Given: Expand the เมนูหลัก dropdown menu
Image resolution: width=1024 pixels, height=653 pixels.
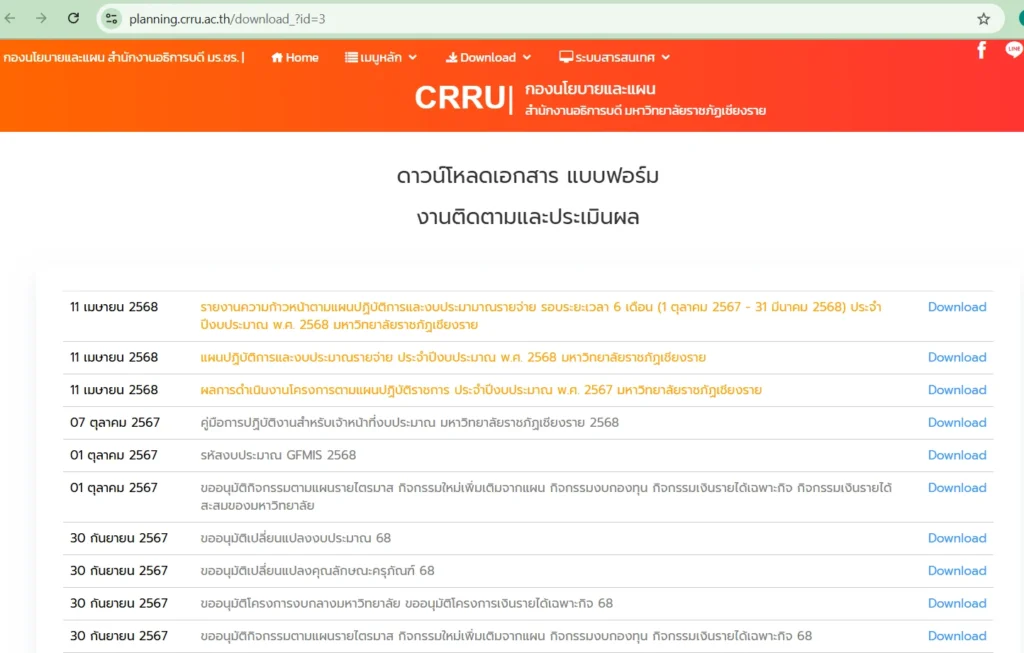Looking at the screenshot, I should 381,57.
